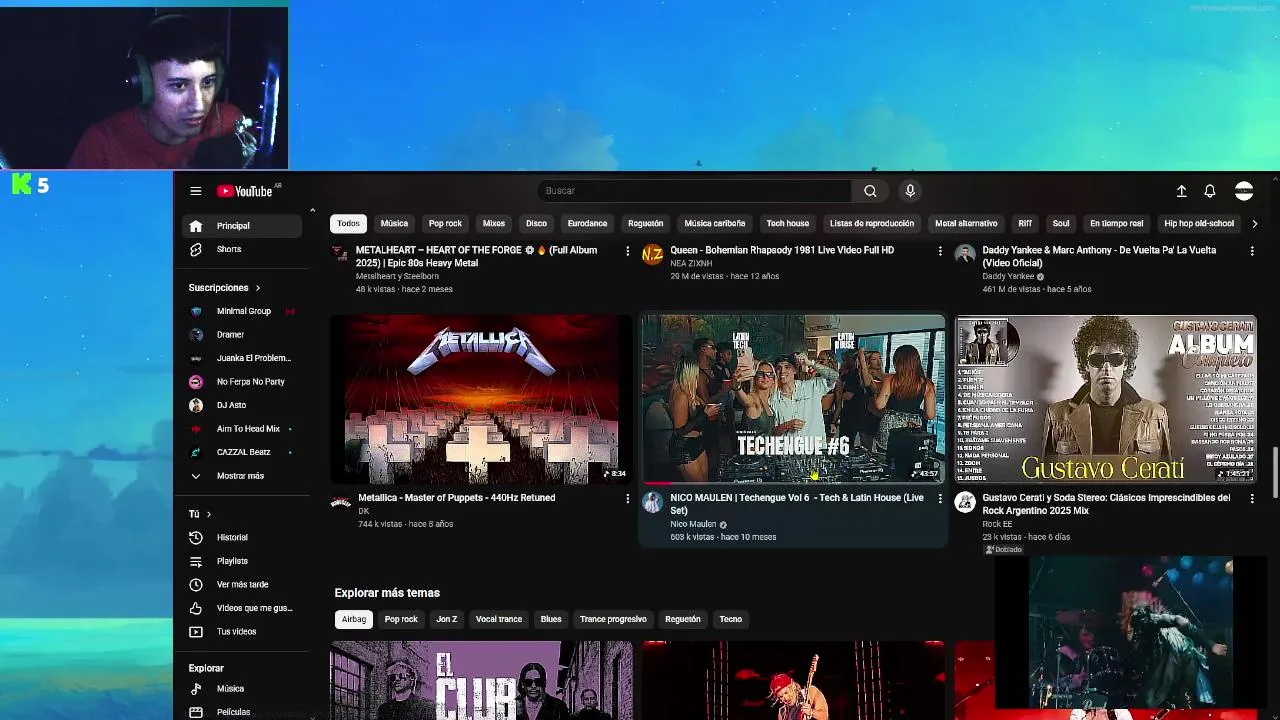Open the account avatar menu
Image resolution: width=1280 pixels, height=720 pixels.
1244,191
